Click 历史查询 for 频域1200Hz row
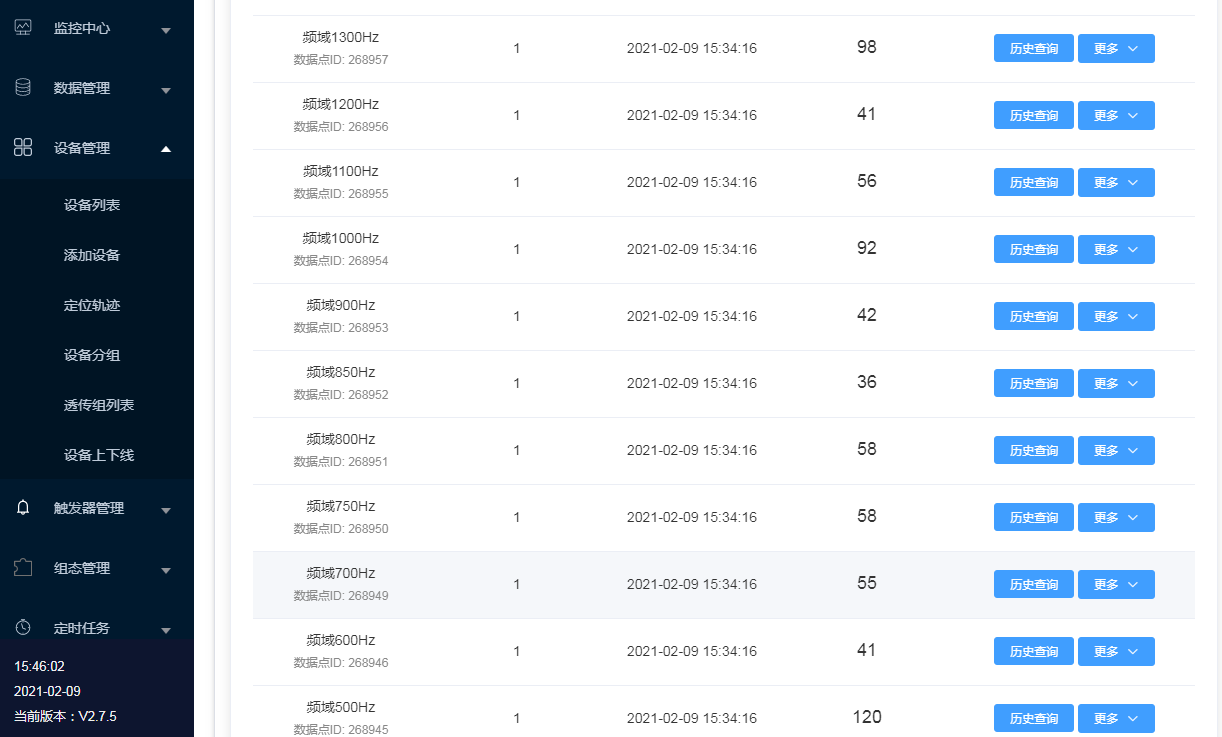This screenshot has width=1222, height=737. [x=1033, y=115]
